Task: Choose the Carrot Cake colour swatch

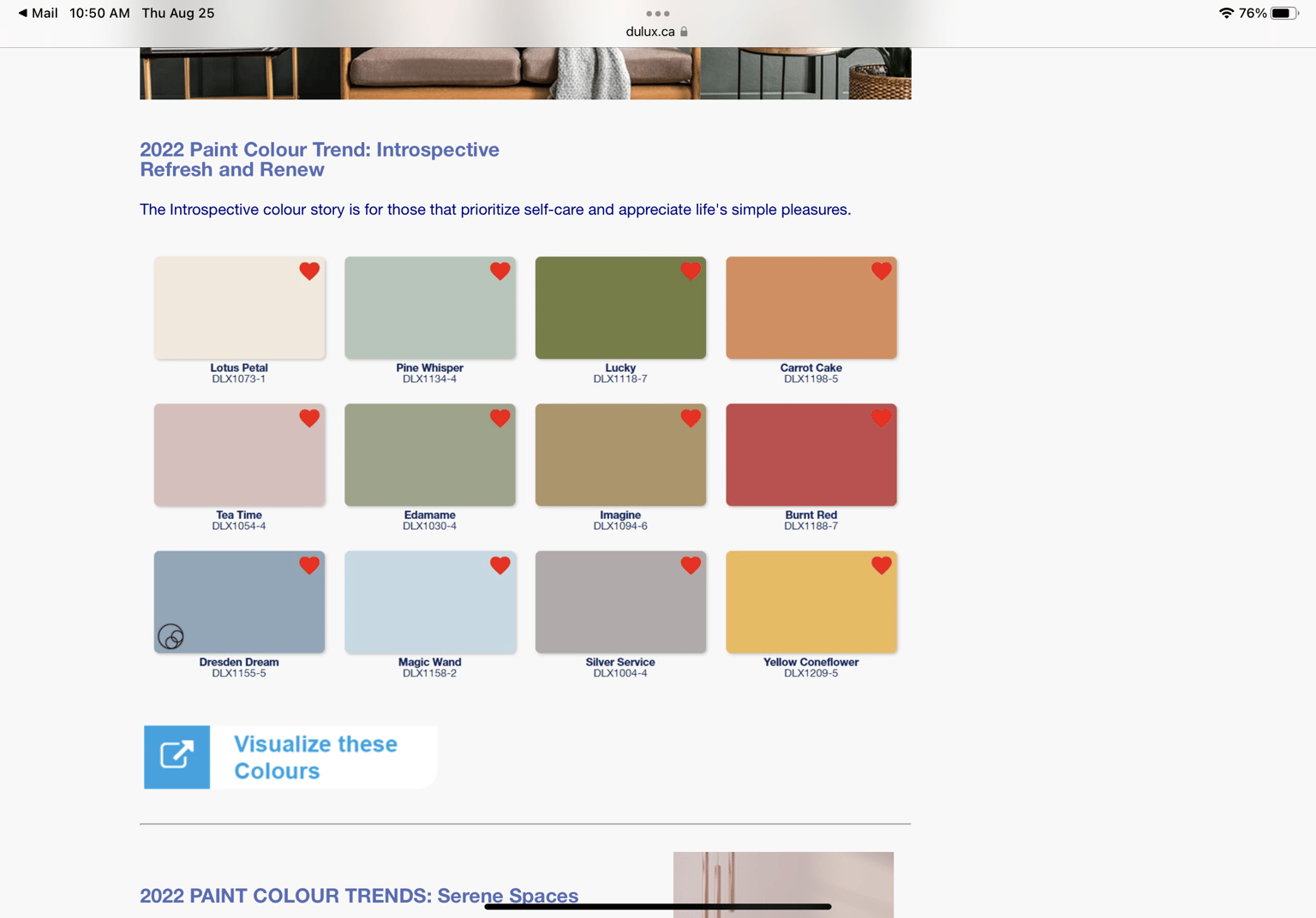Action: click(811, 307)
